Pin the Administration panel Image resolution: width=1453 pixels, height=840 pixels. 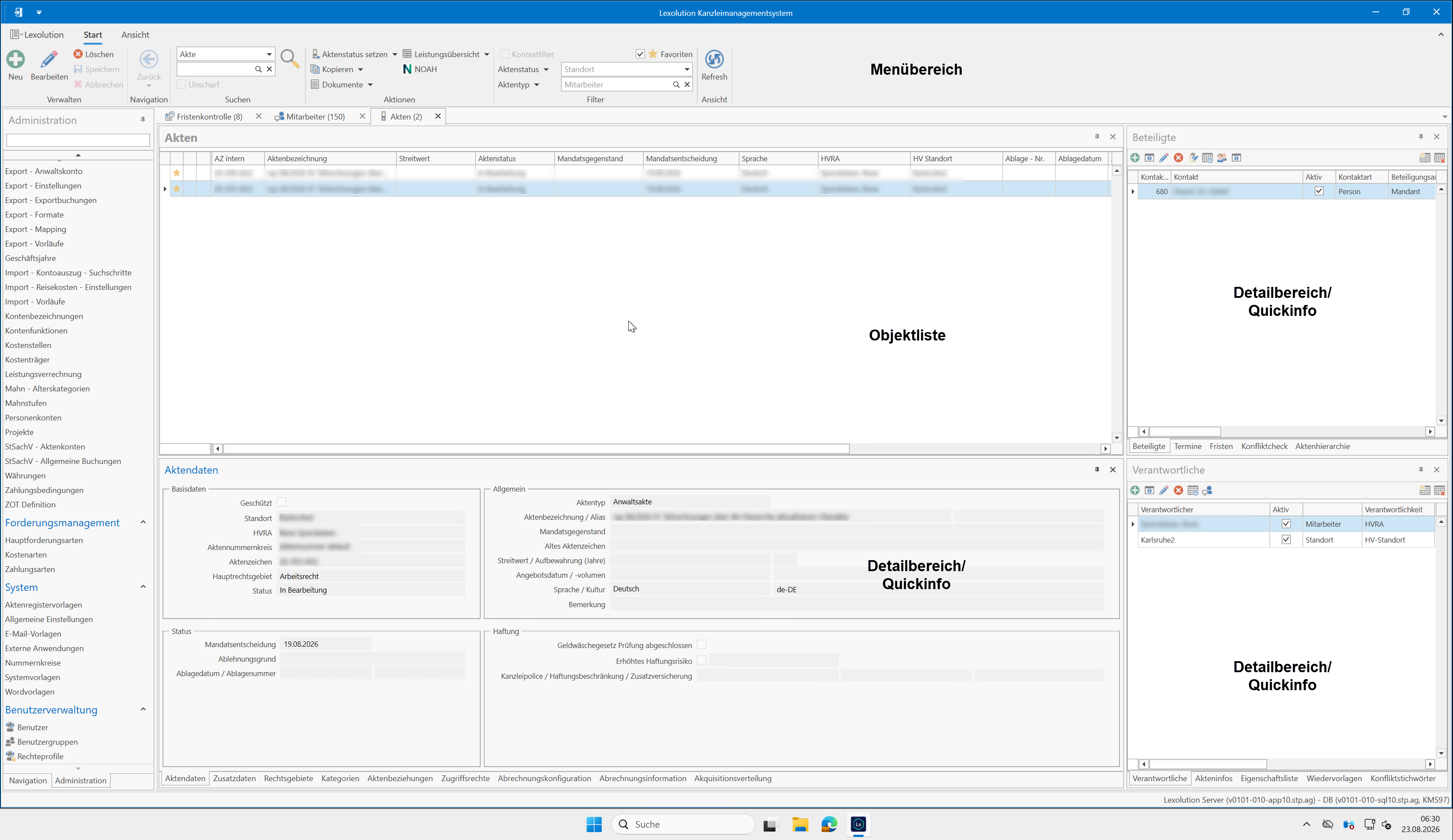tap(142, 119)
